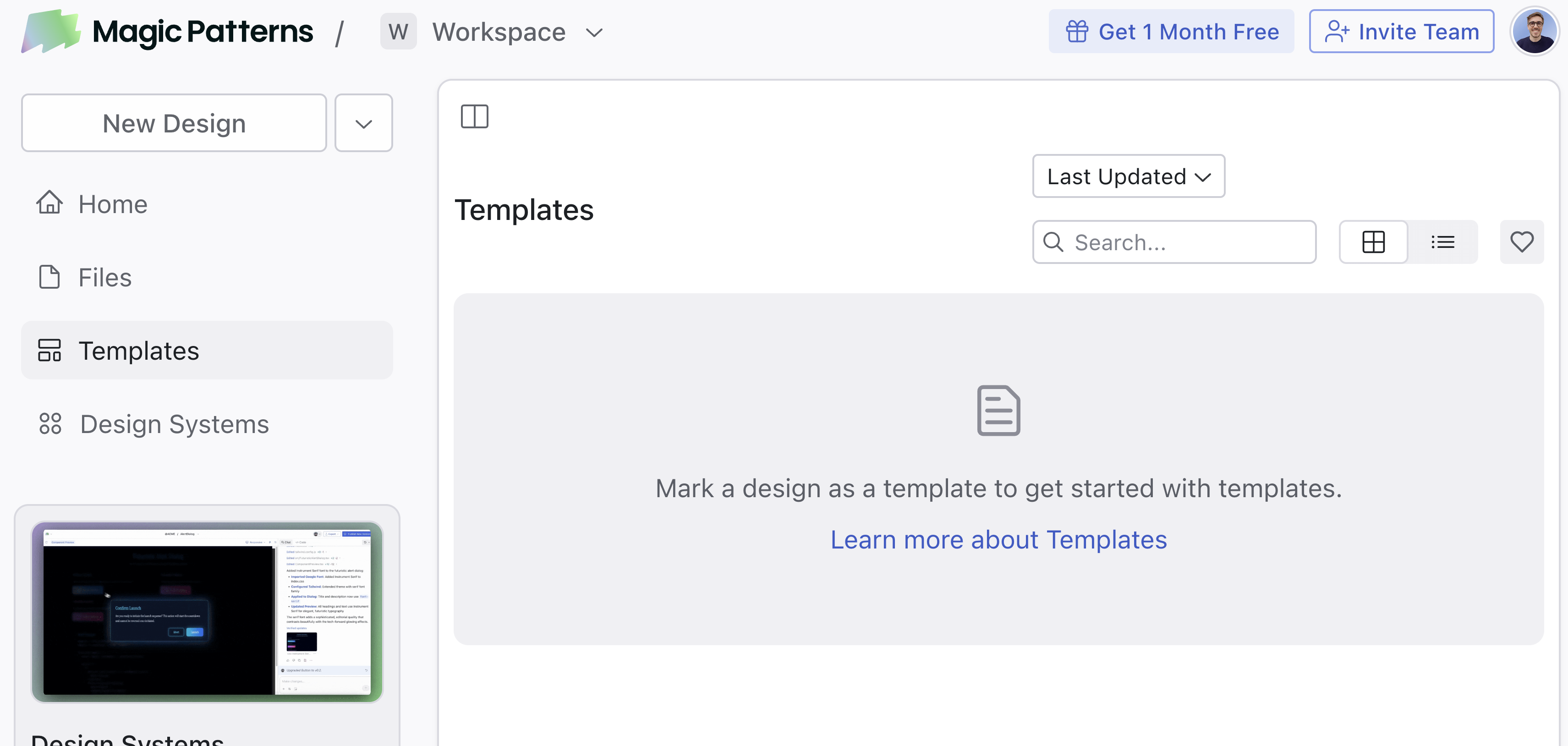Viewport: 1568px width, 746px height.
Task: Toggle favorites heart filter
Action: click(1521, 242)
